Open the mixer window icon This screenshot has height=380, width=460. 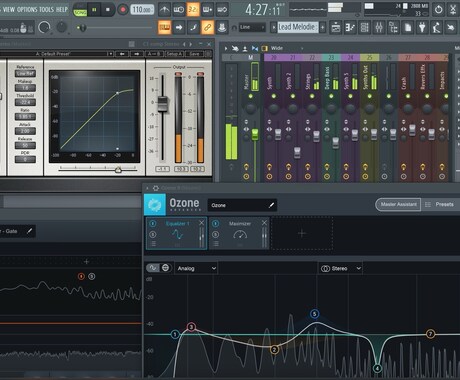pos(379,28)
